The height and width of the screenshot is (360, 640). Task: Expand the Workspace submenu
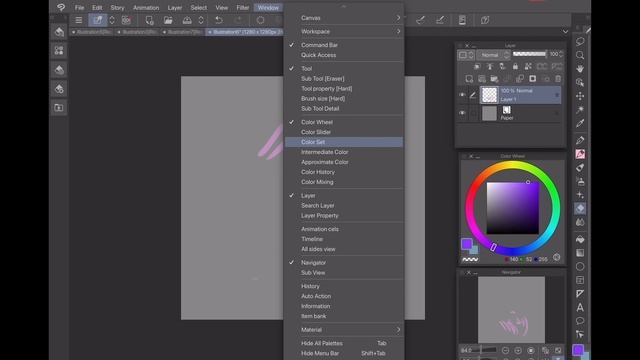coord(344,31)
